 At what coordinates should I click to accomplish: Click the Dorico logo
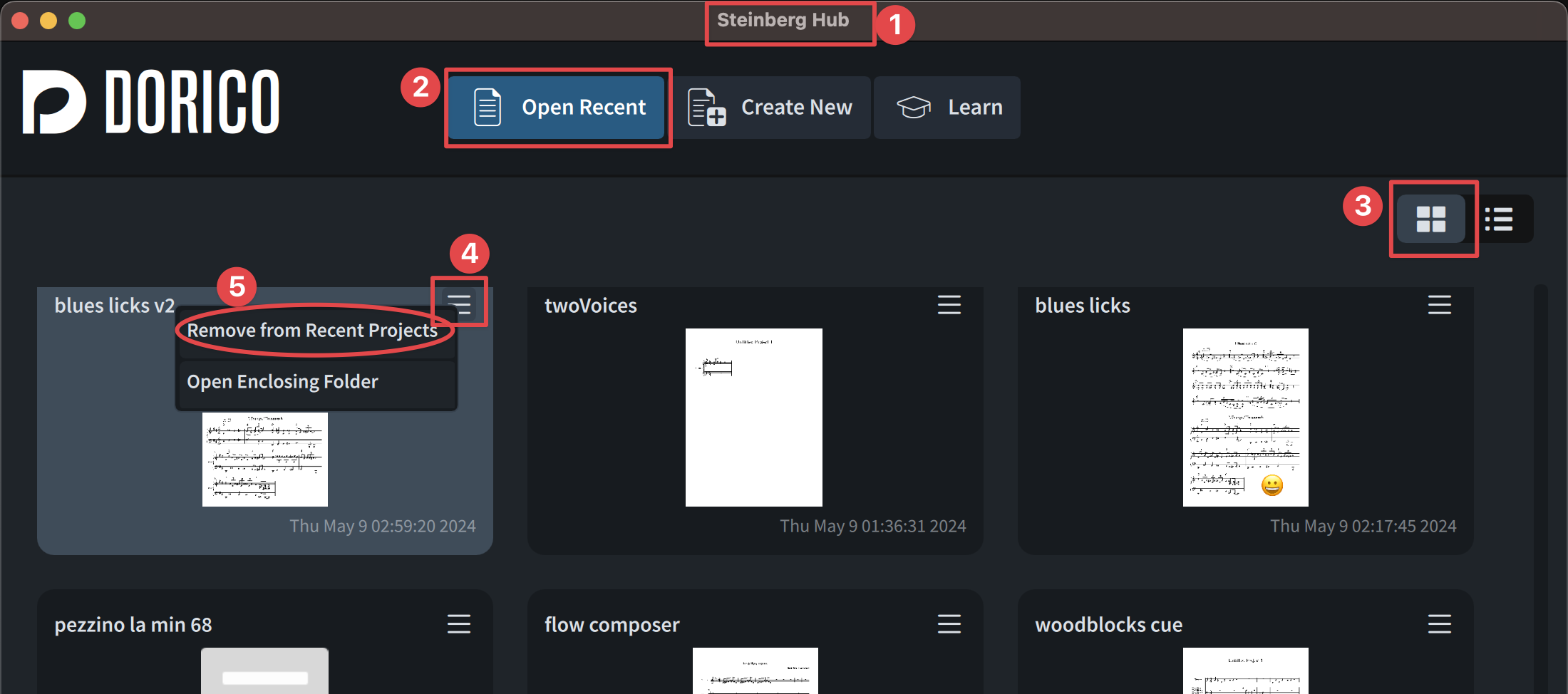click(x=151, y=102)
